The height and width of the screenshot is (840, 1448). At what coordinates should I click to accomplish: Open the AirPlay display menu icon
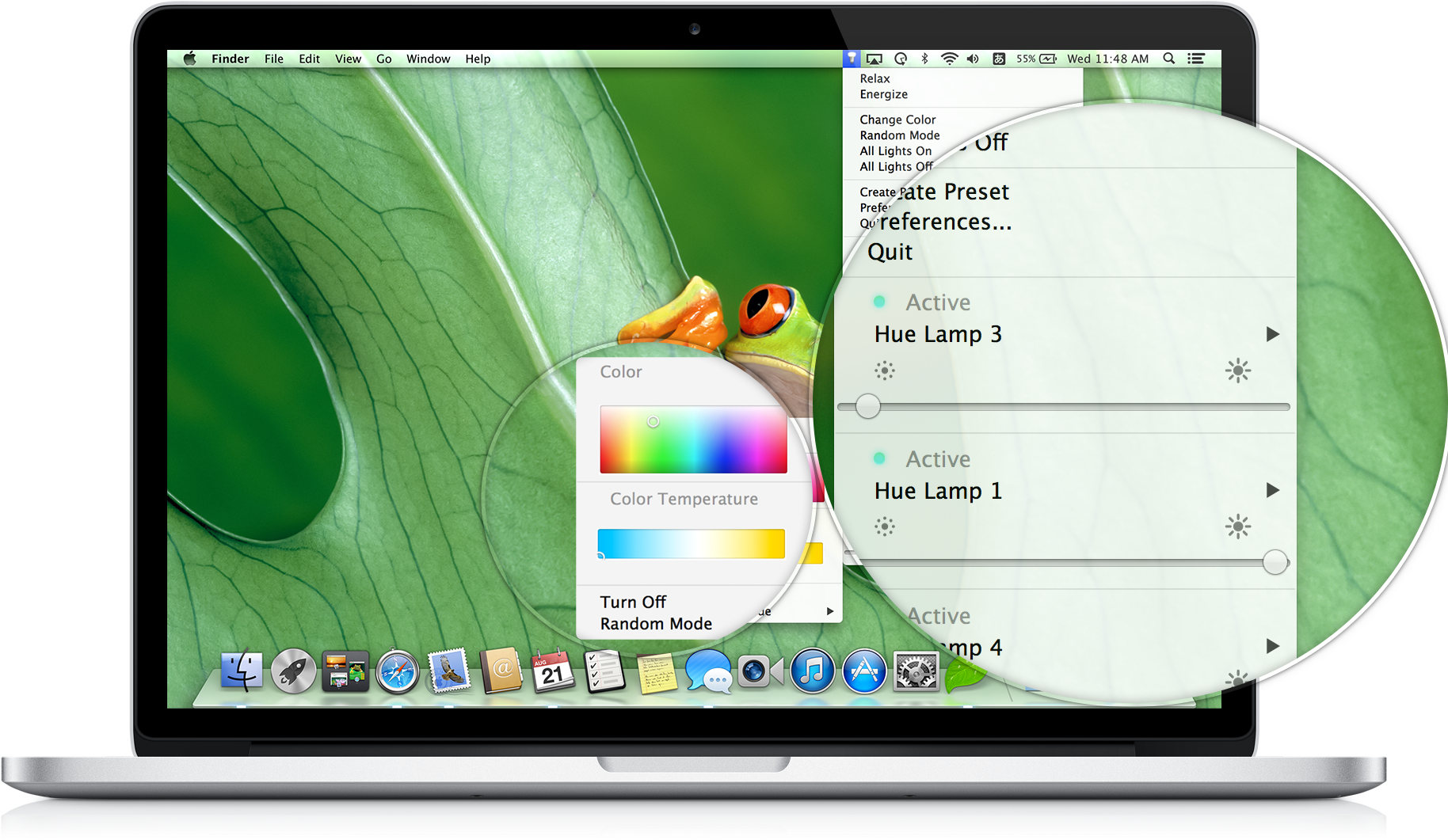pyautogui.click(x=875, y=59)
